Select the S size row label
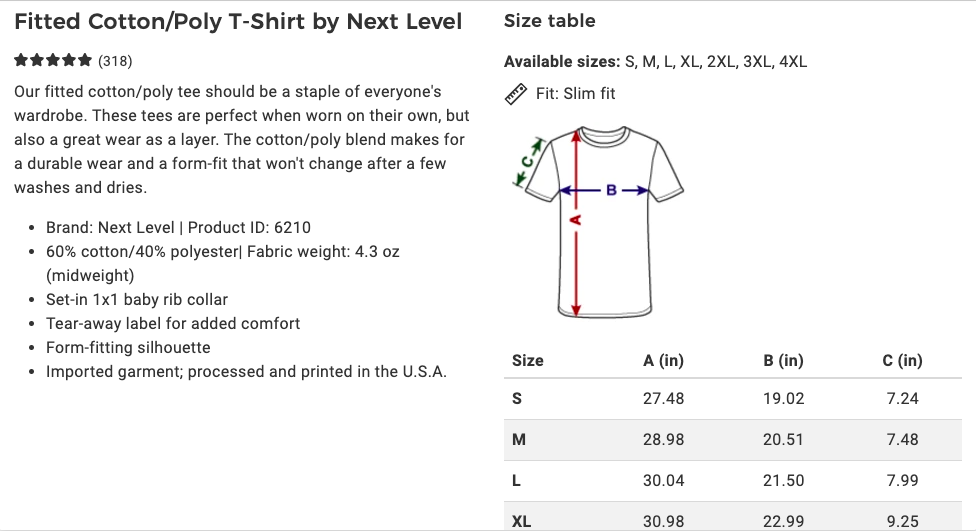The height and width of the screenshot is (531, 976). [x=517, y=399]
